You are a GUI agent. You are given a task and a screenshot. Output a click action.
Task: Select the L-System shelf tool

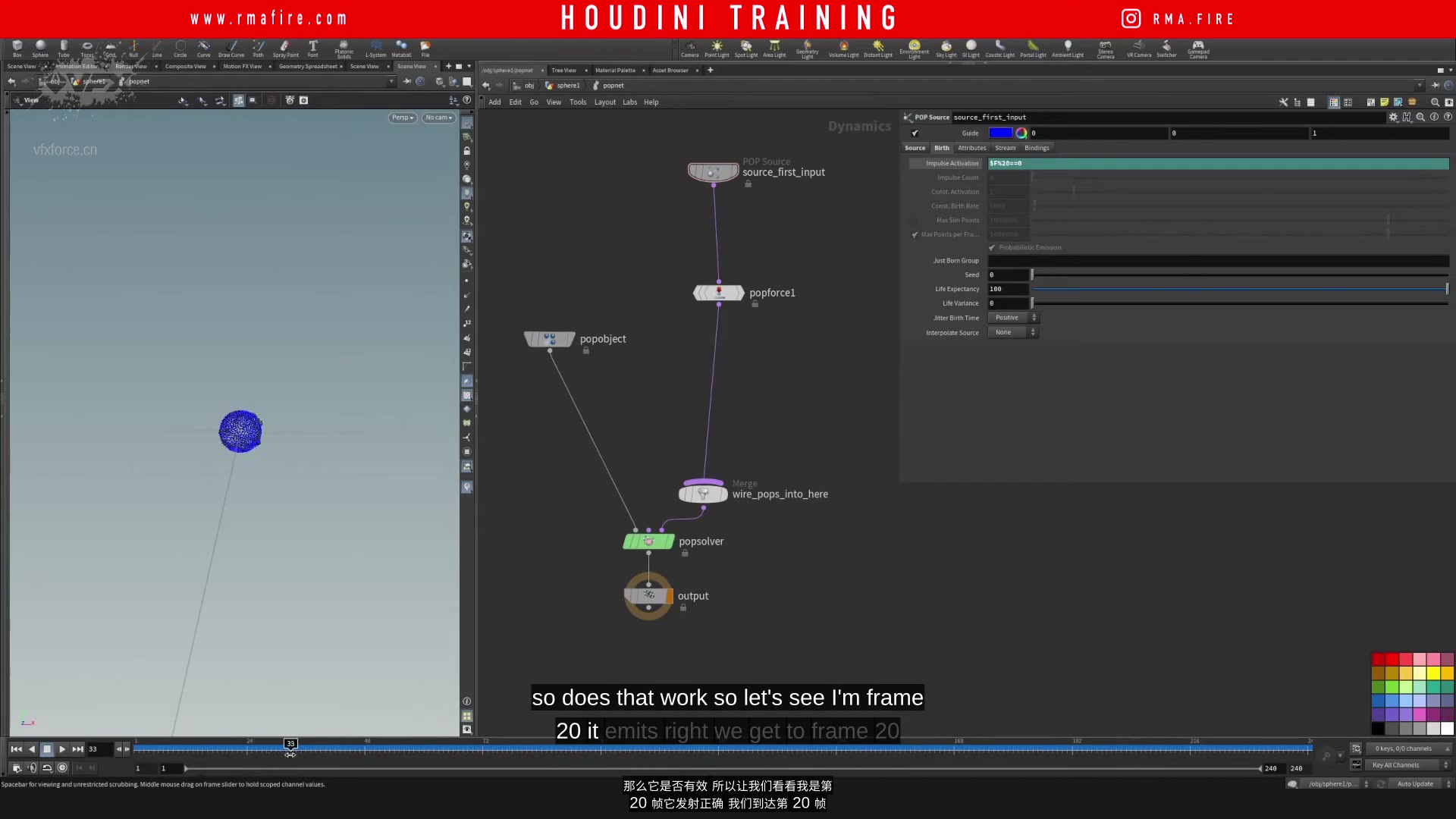376,49
